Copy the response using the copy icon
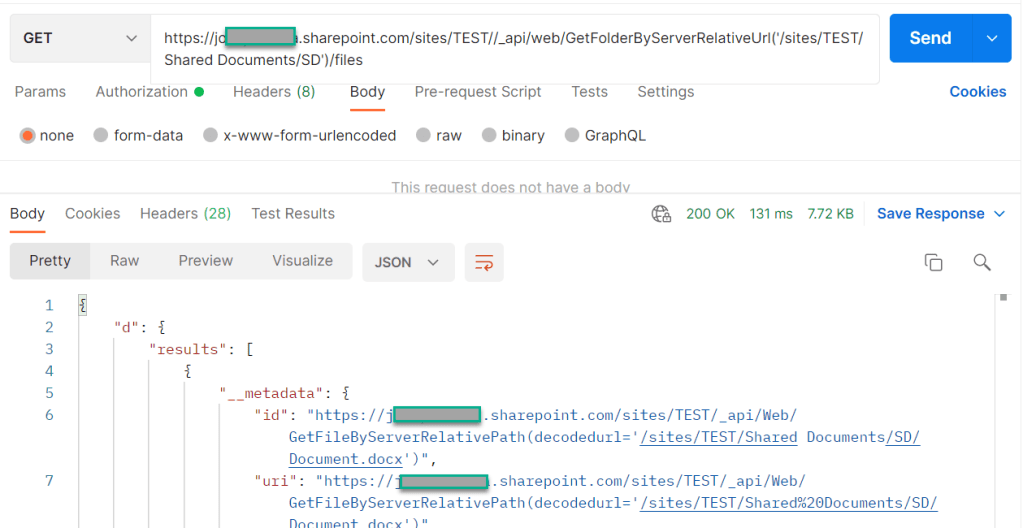 pos(933,262)
